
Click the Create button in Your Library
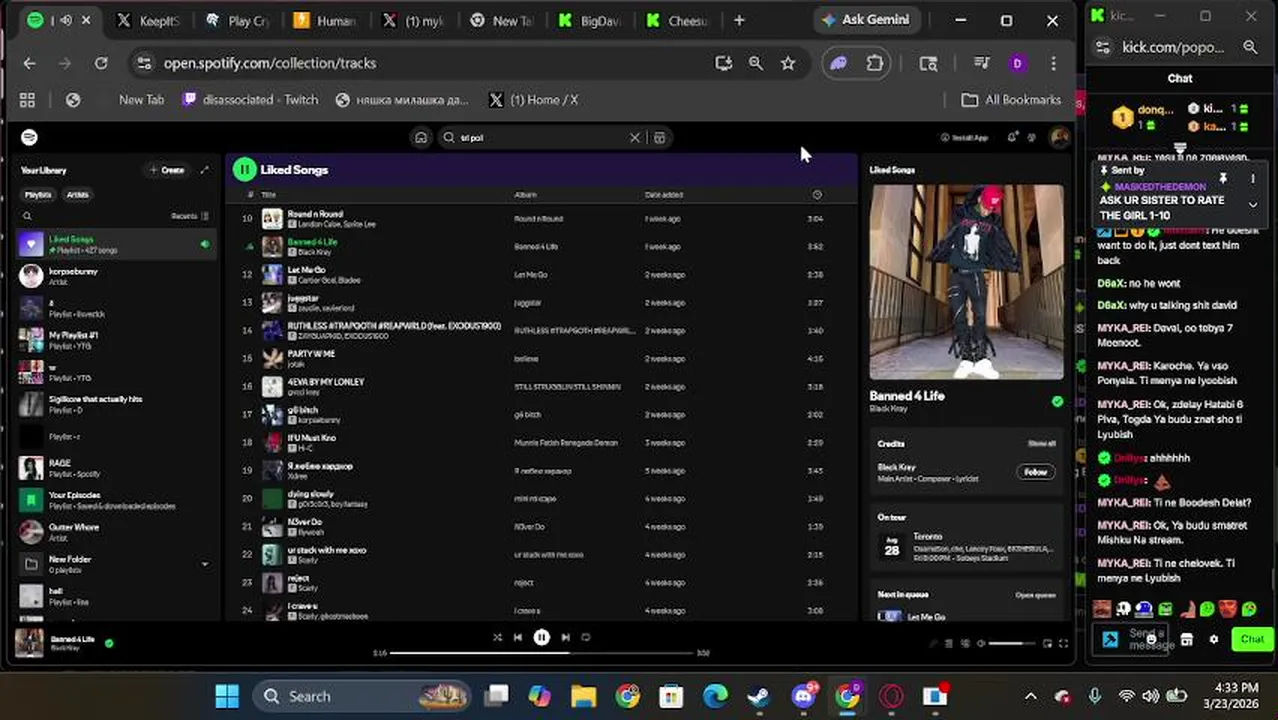pyautogui.click(x=167, y=170)
